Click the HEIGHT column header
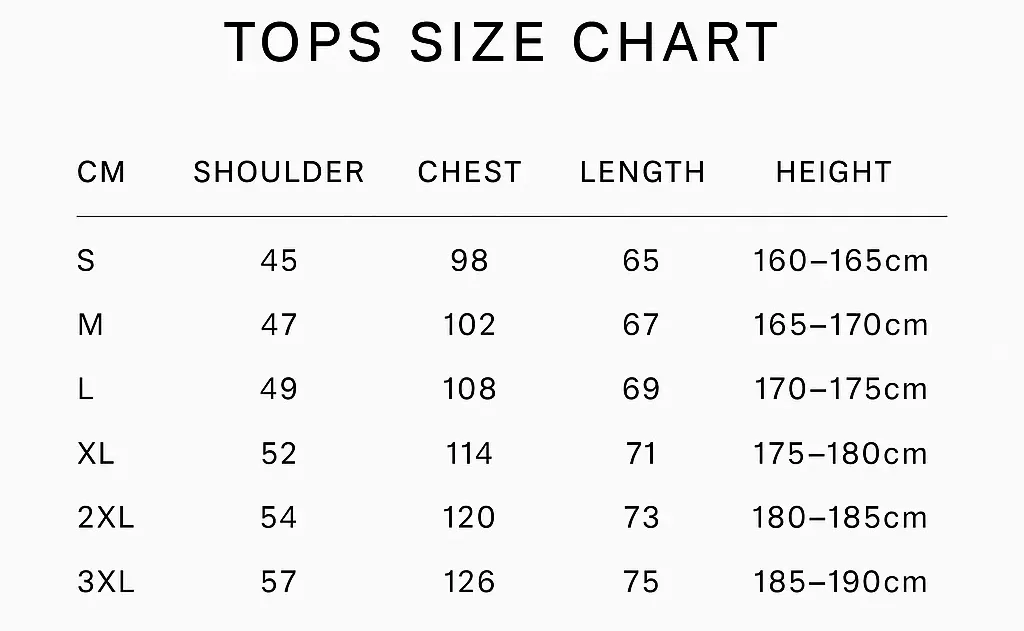1024x631 pixels. point(833,172)
